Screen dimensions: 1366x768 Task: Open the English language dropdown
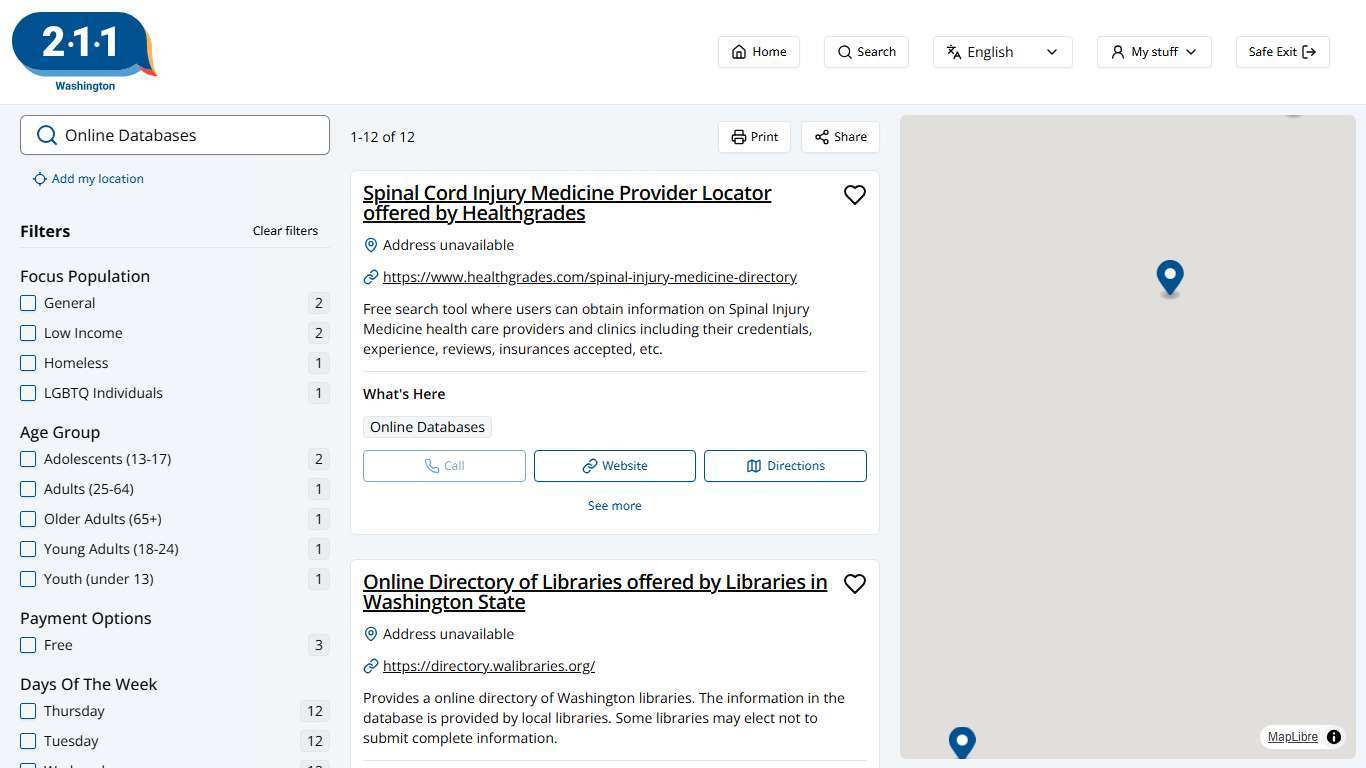point(1001,51)
